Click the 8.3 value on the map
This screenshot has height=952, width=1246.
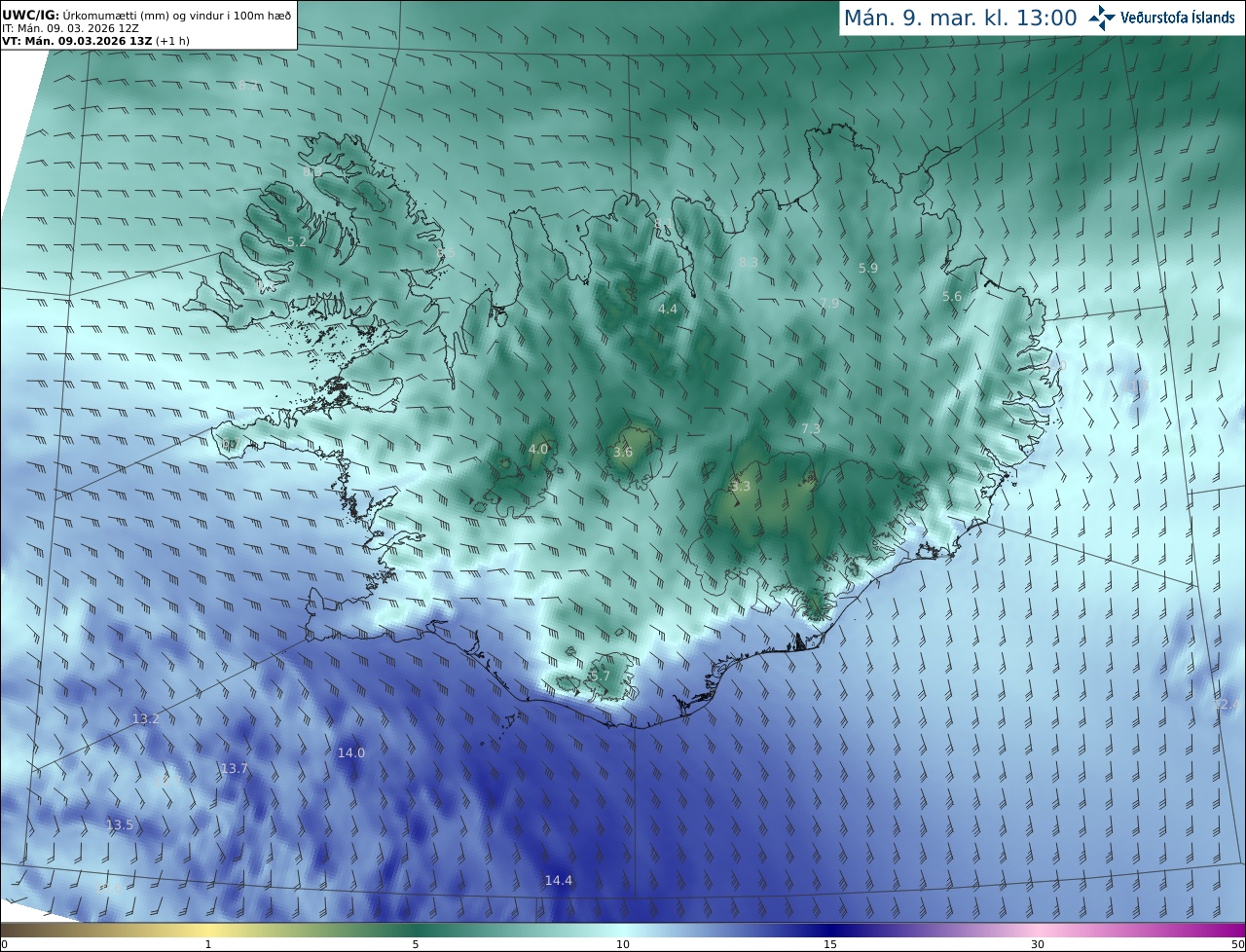click(748, 262)
